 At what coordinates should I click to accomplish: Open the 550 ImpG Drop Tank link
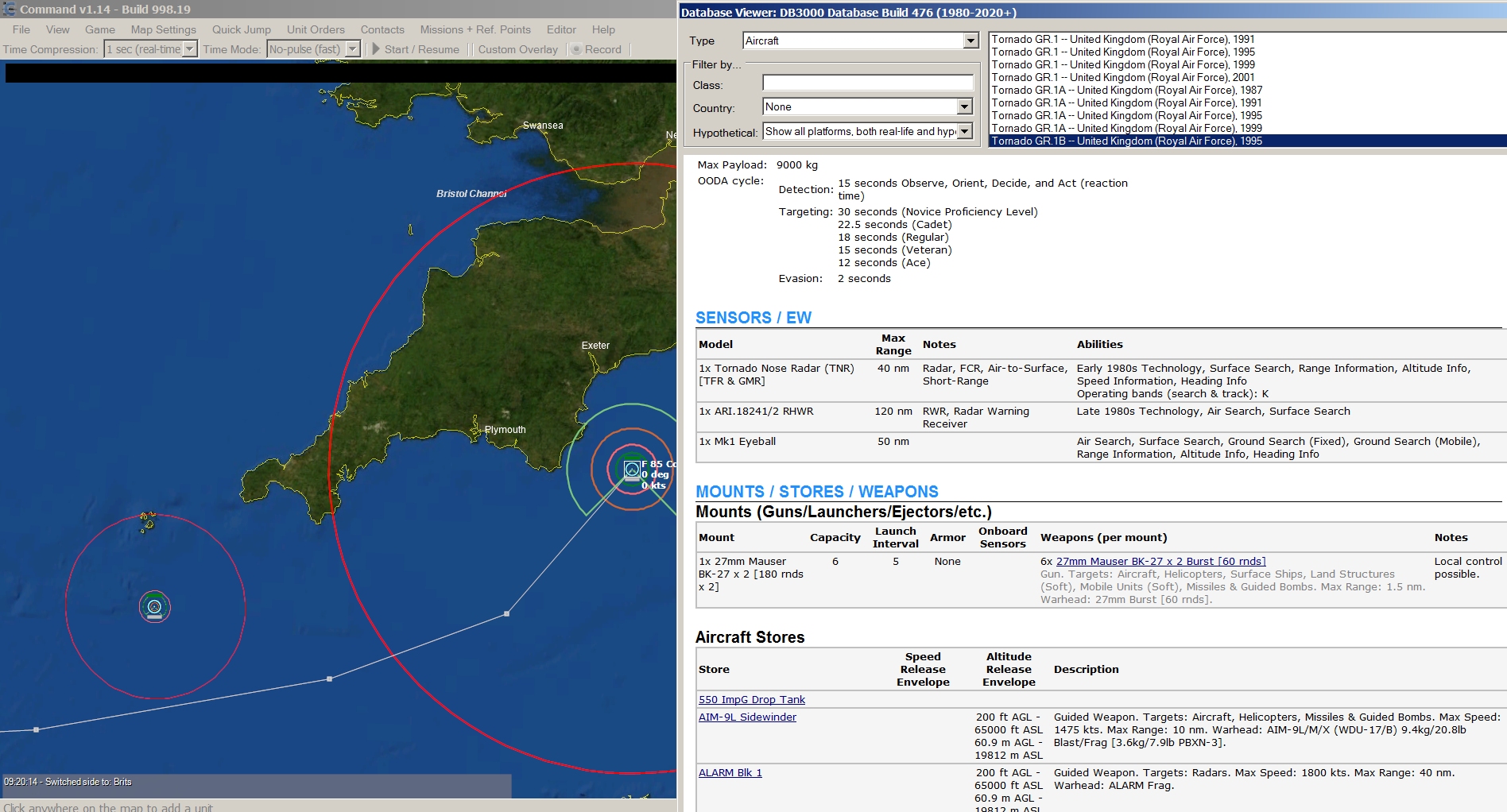[x=751, y=700]
